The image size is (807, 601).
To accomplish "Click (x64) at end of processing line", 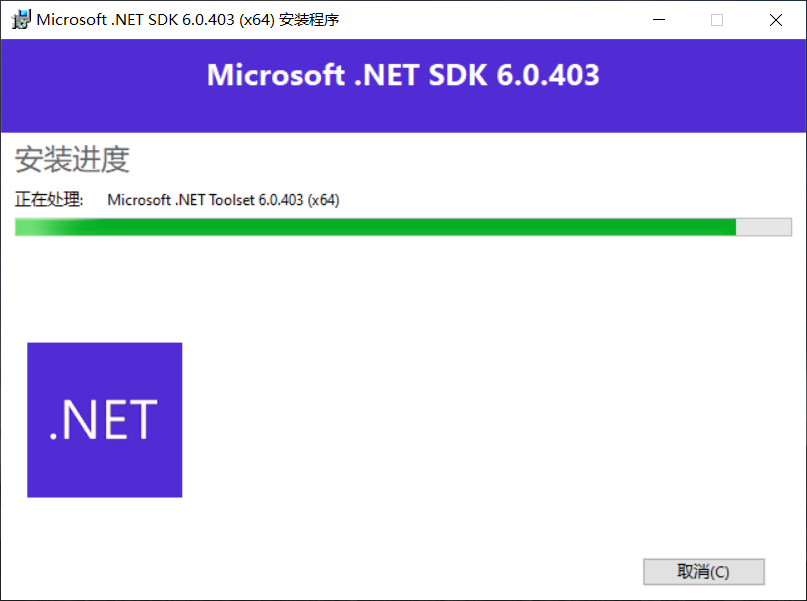I will 323,200.
